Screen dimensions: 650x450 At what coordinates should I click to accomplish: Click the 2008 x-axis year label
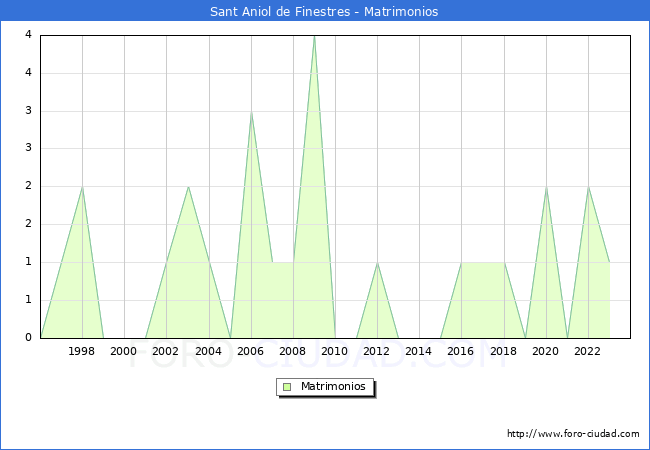pos(293,351)
